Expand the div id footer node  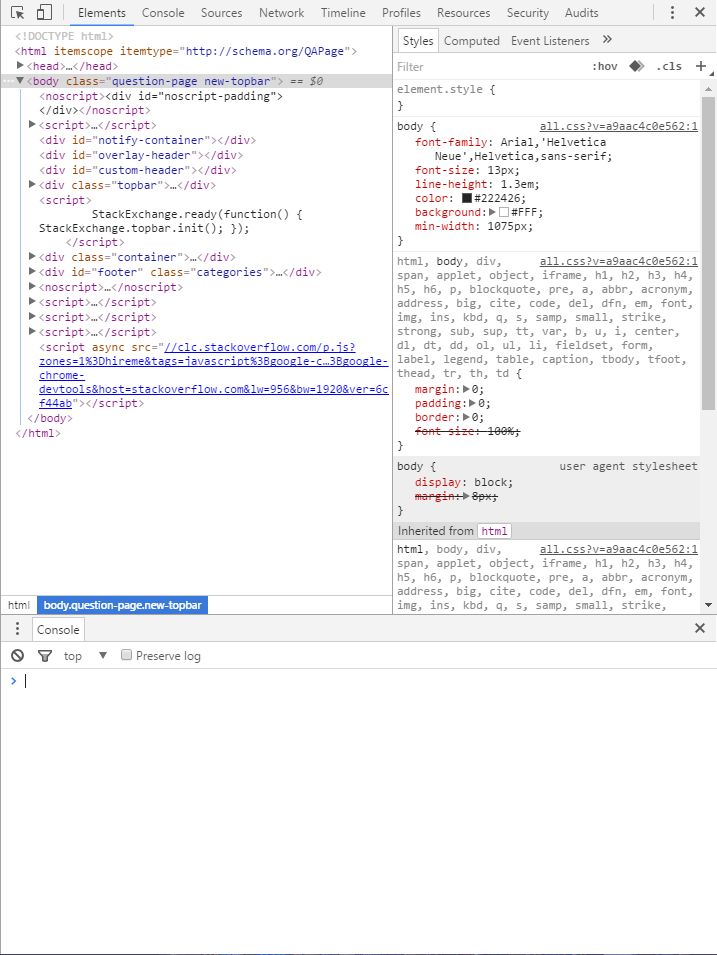pos(32,271)
